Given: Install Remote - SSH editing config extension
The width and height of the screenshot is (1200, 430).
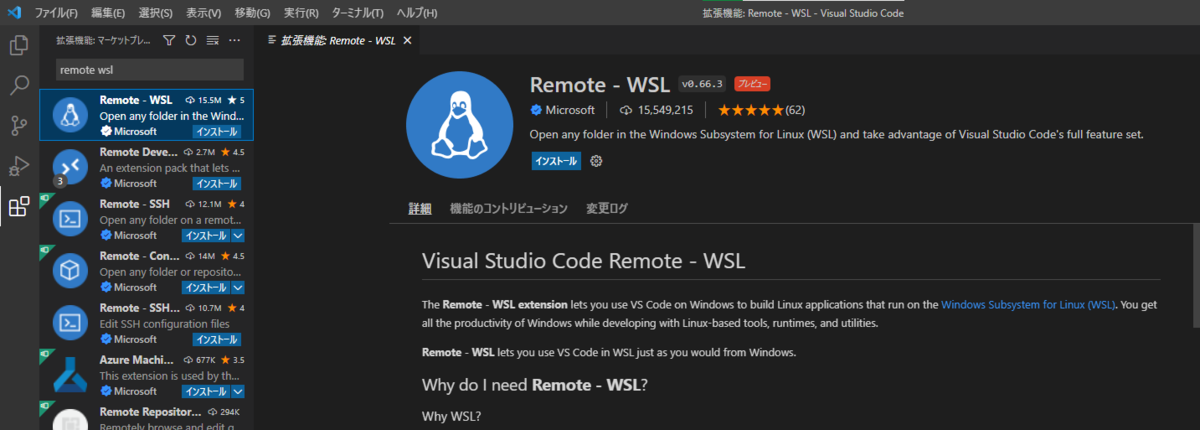Looking at the screenshot, I should pos(216,339).
